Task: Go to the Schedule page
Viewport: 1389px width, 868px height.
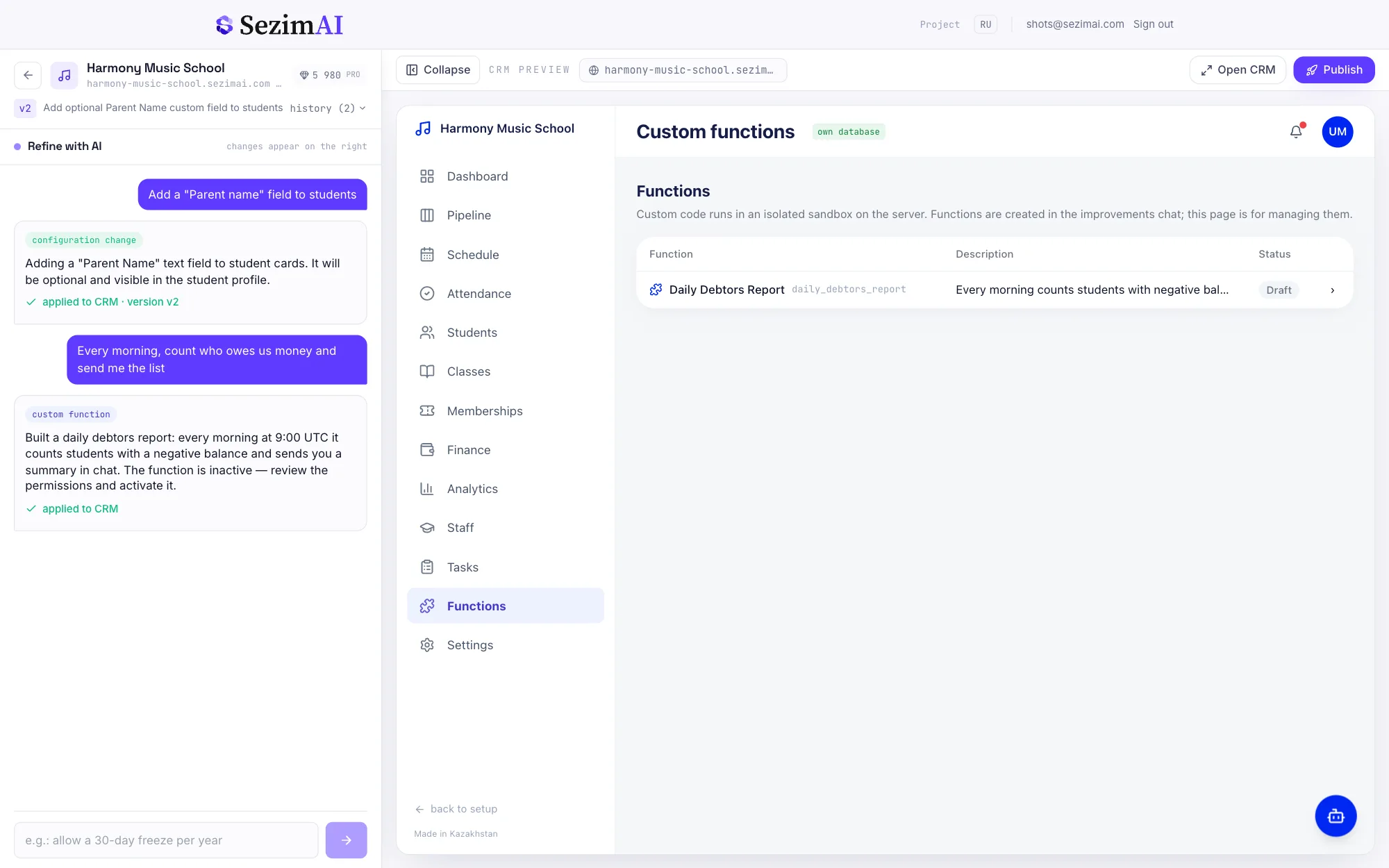Action: click(x=506, y=255)
